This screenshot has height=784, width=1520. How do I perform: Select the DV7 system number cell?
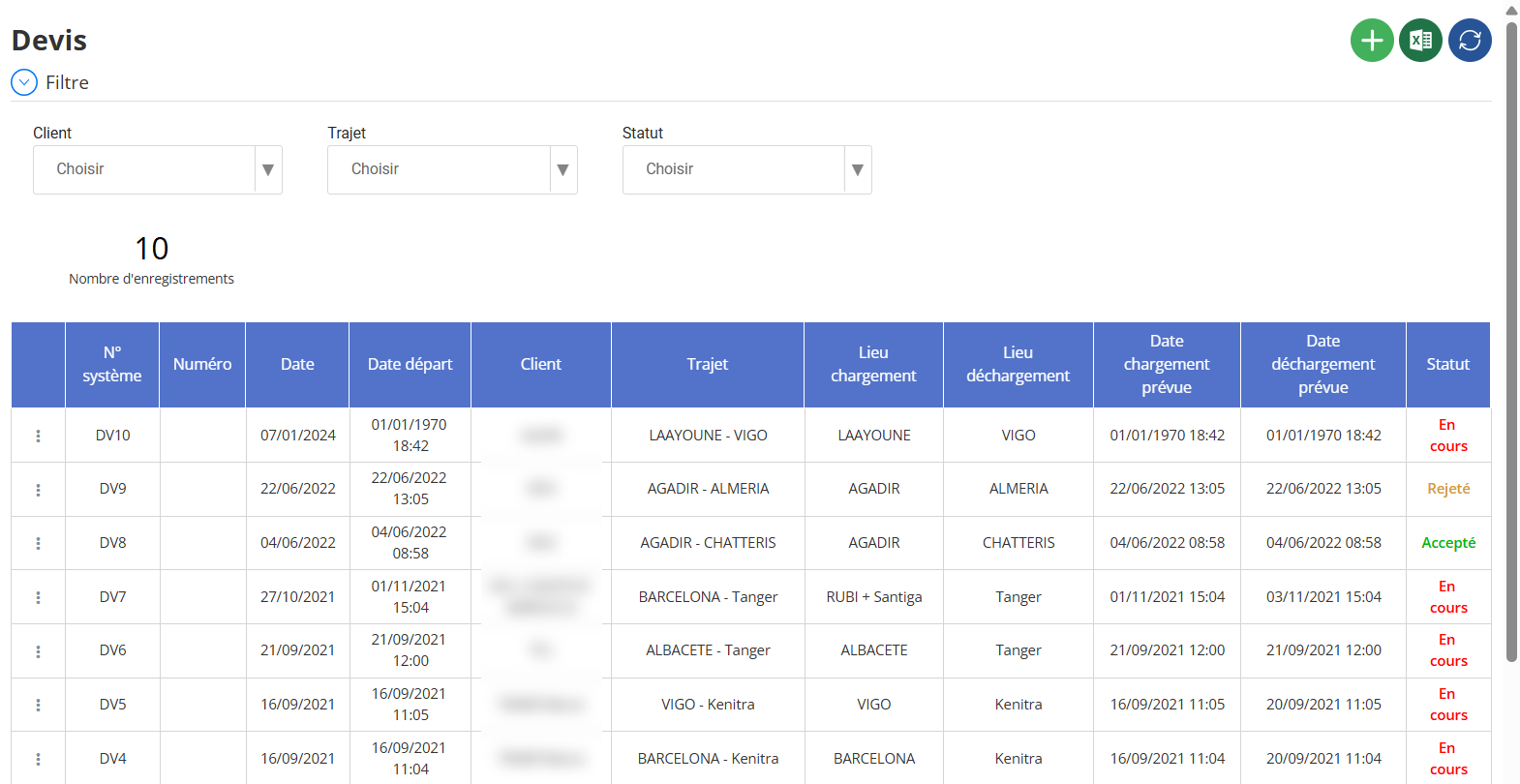tap(112, 597)
